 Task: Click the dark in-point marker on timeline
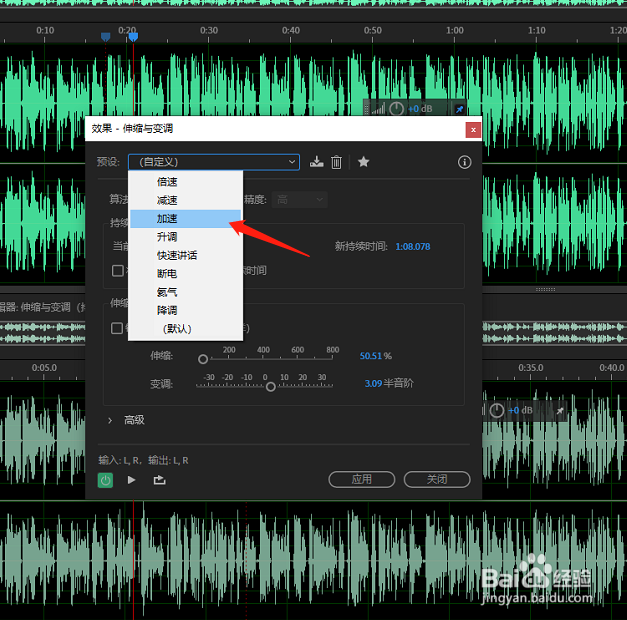point(106,37)
